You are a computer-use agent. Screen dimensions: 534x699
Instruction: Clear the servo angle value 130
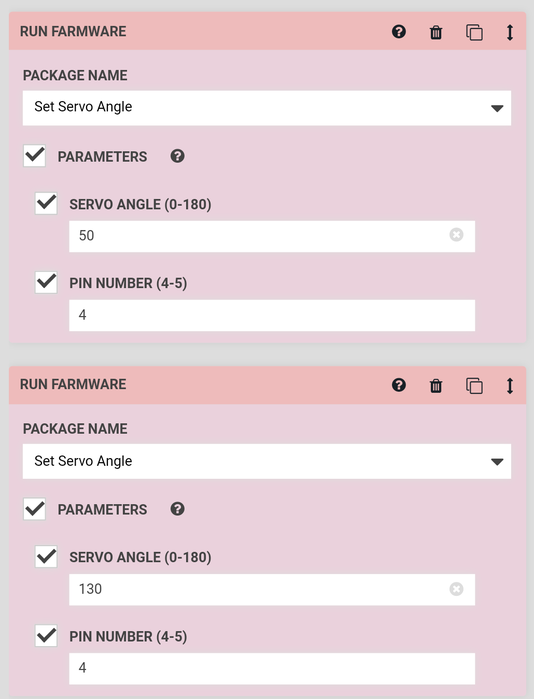456,589
